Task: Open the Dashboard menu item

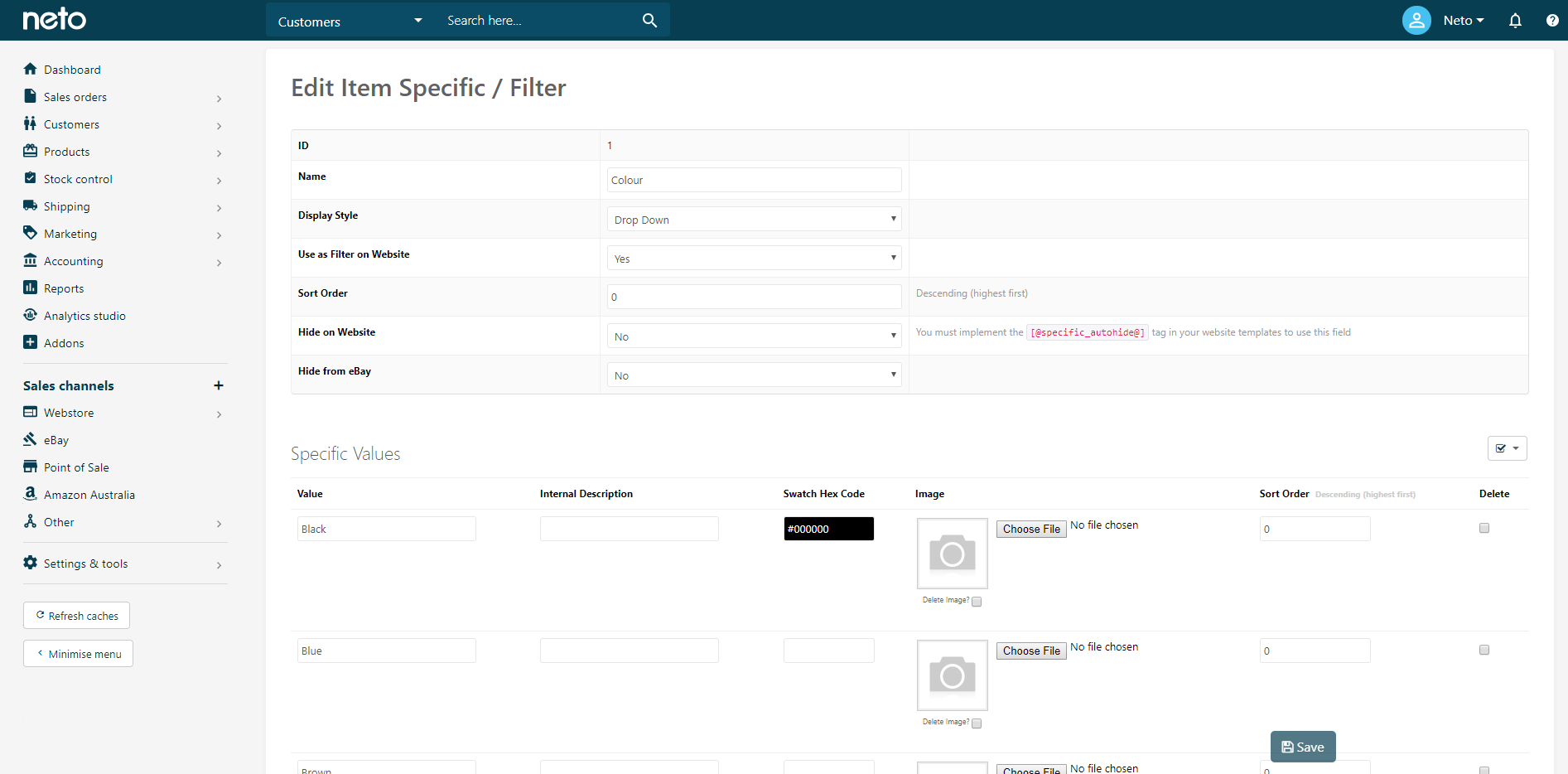Action: pyautogui.click(x=72, y=70)
